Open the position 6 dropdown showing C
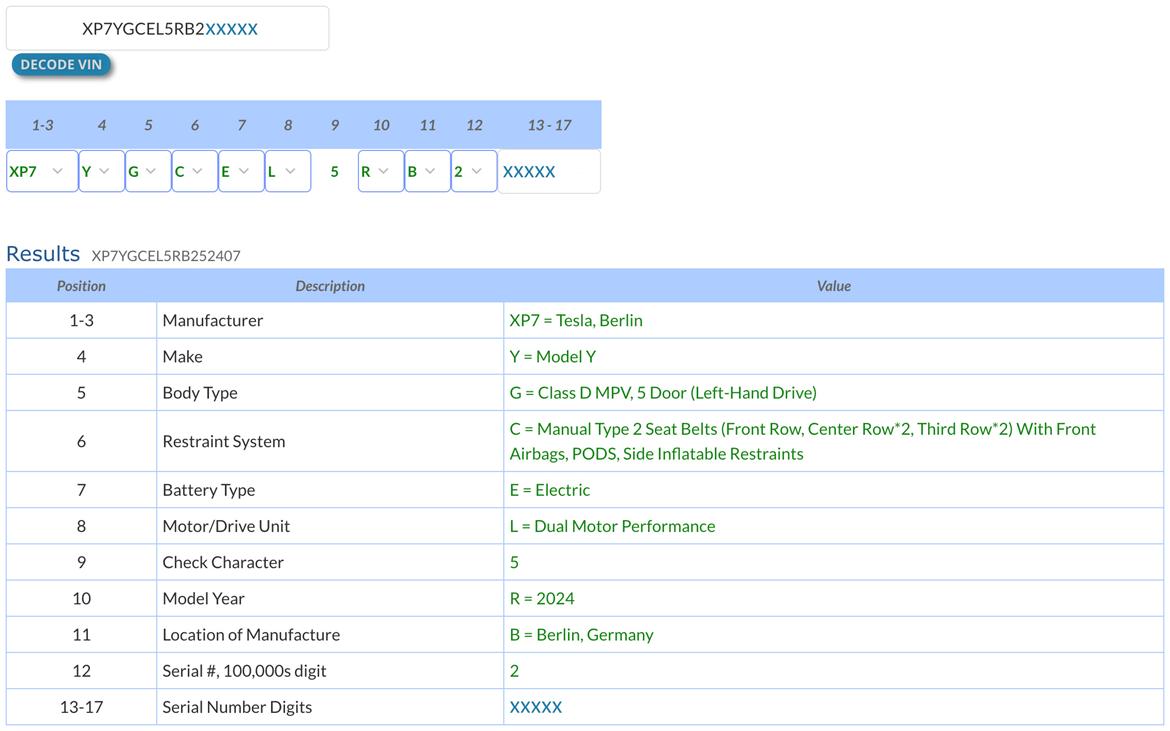 click(x=195, y=171)
